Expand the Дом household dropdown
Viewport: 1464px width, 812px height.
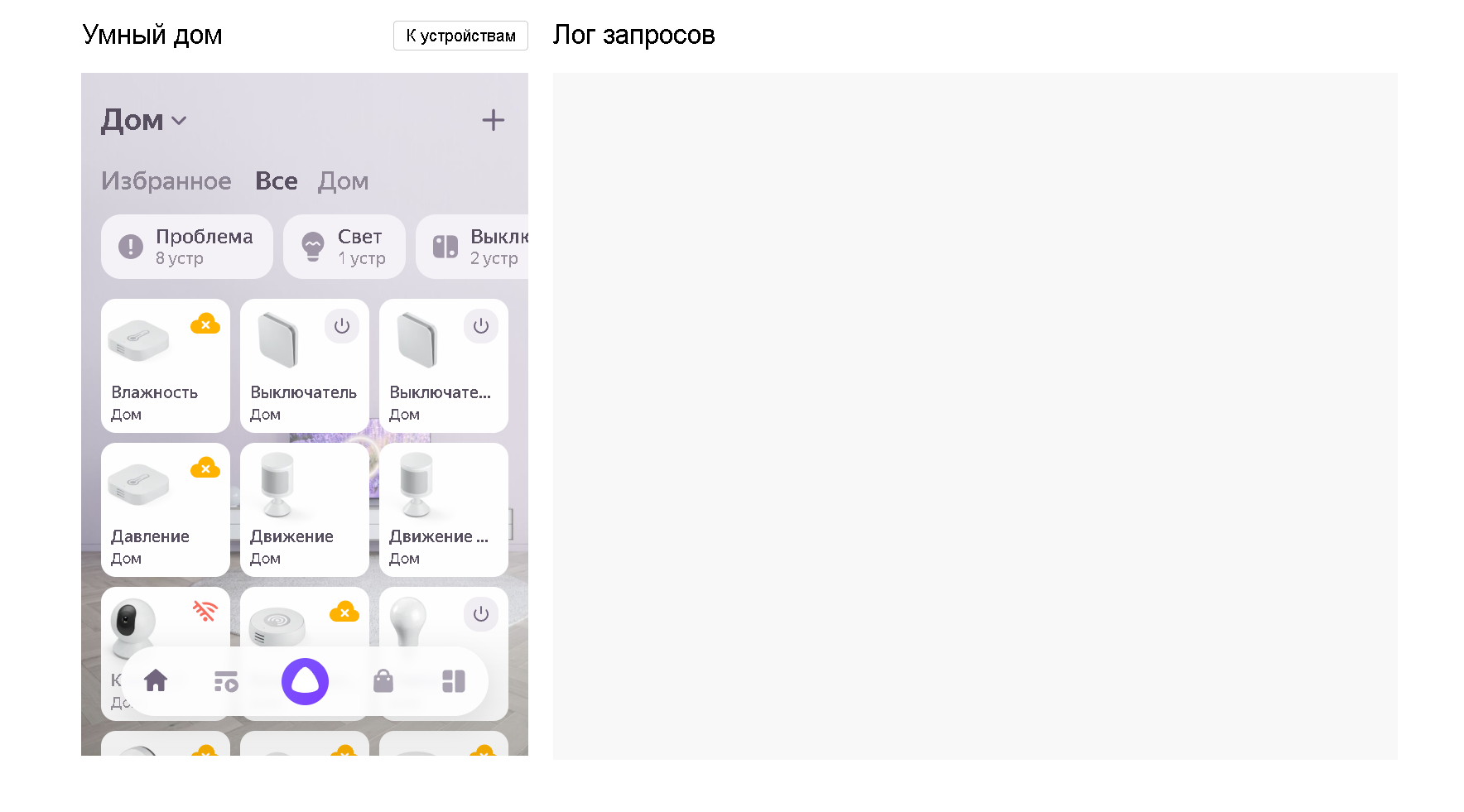click(x=144, y=121)
